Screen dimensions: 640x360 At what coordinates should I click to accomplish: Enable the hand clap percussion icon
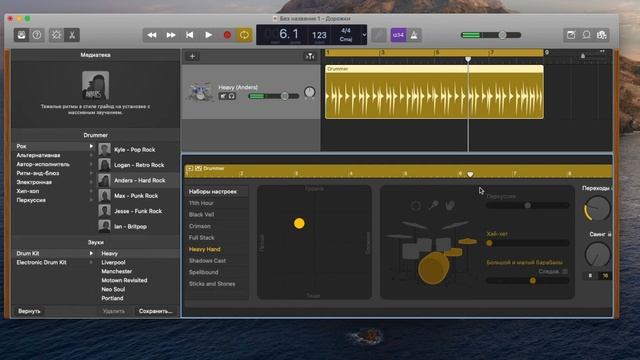[450, 205]
